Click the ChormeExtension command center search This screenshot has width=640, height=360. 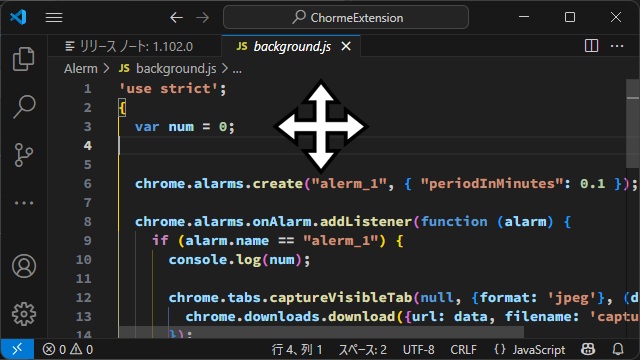click(x=346, y=18)
